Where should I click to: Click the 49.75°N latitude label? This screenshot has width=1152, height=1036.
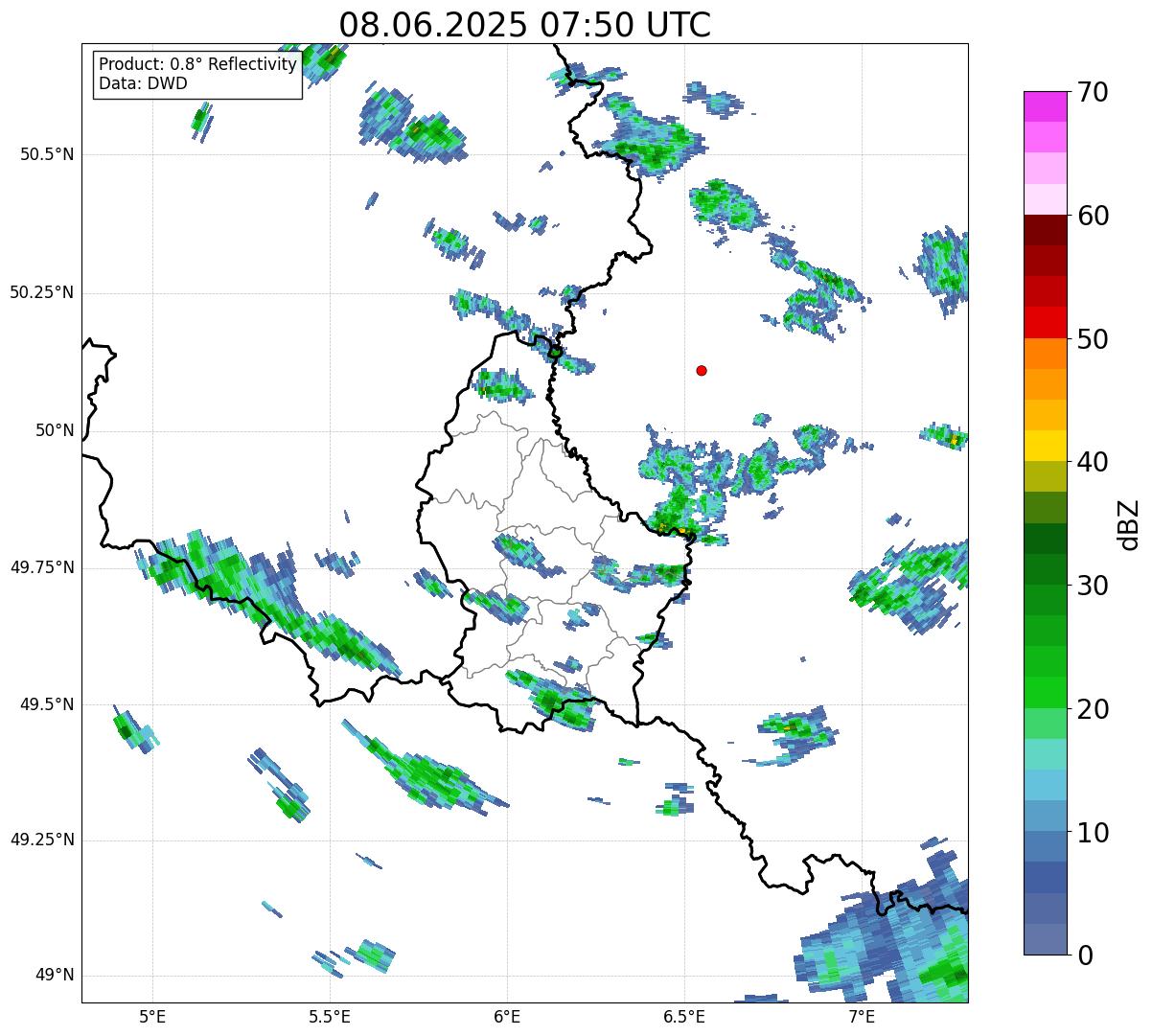tap(42, 567)
